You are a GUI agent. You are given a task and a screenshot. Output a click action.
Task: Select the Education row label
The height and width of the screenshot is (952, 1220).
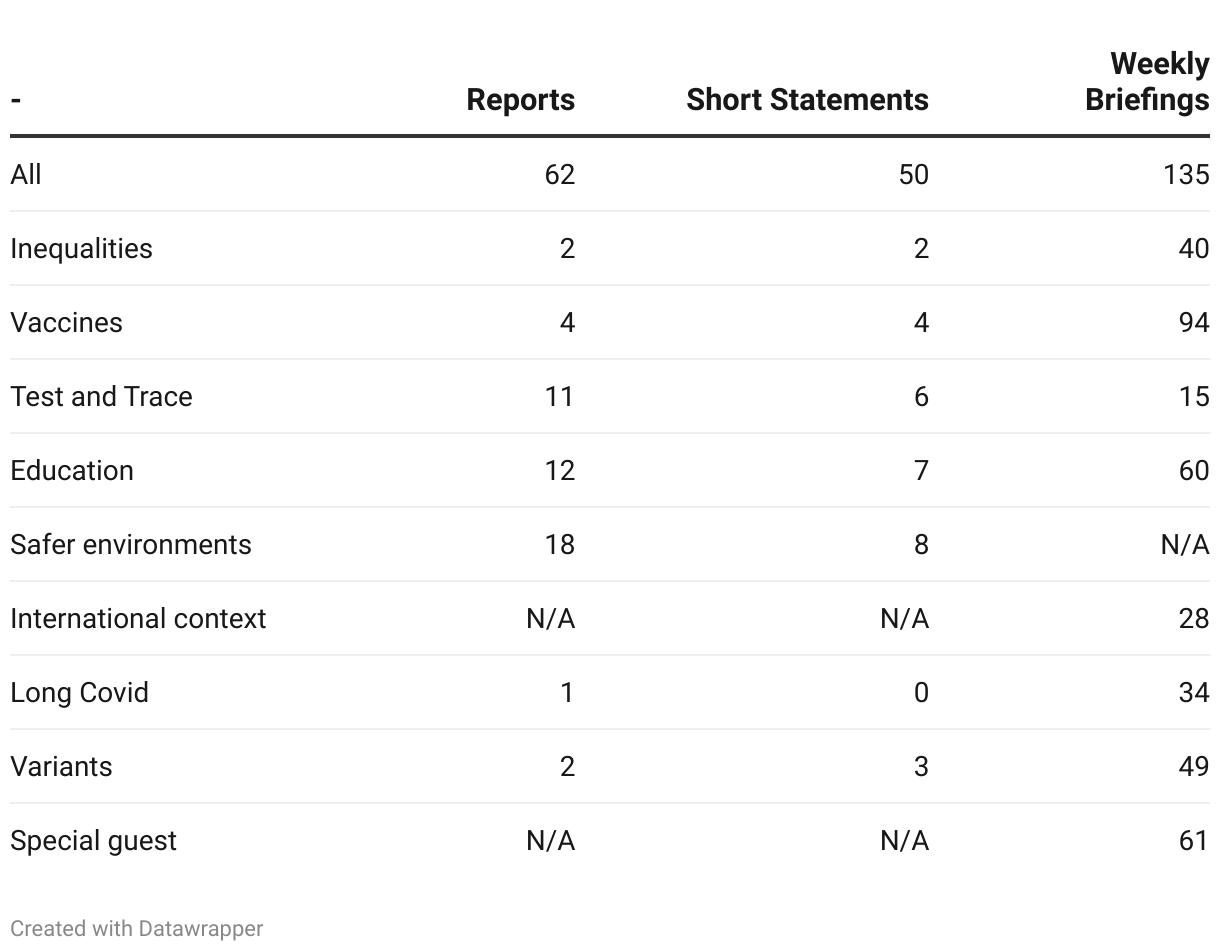click(72, 471)
